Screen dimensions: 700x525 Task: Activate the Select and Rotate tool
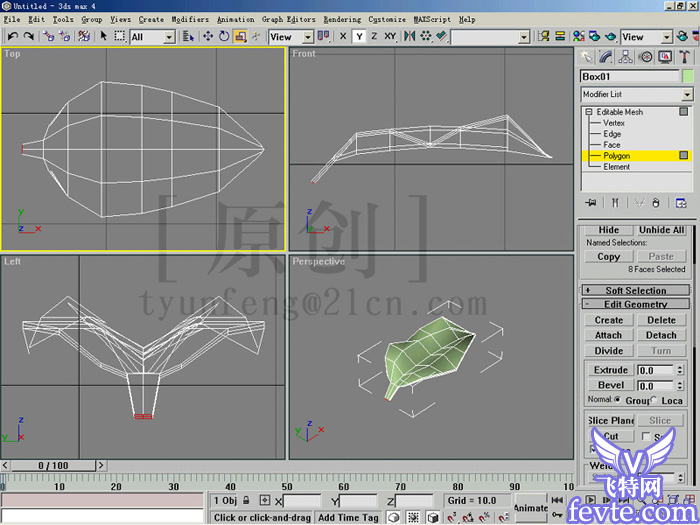point(224,37)
